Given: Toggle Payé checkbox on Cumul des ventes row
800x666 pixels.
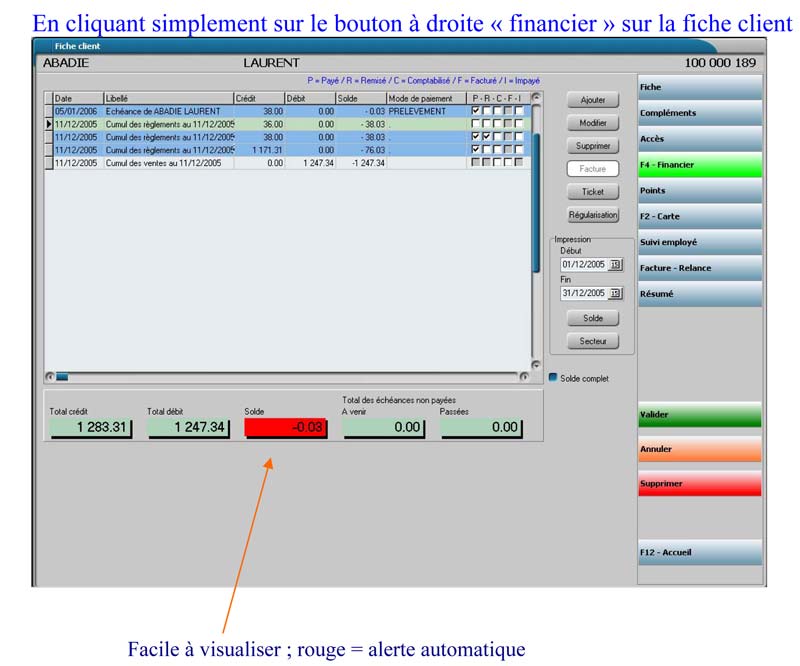Looking at the screenshot, I should pyautogui.click(x=476, y=162).
